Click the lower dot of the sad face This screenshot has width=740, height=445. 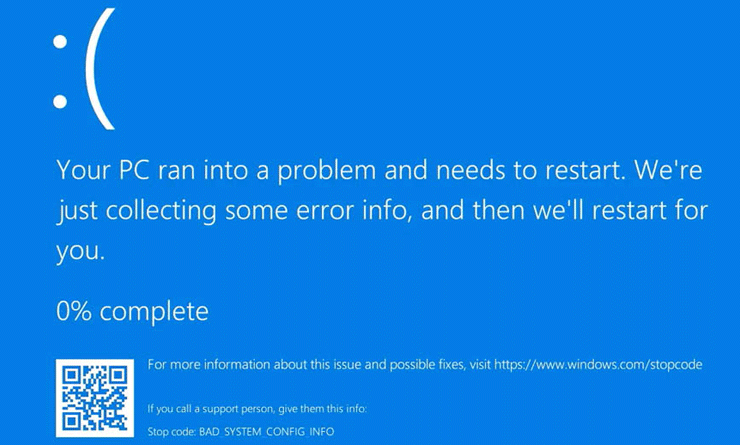[60, 101]
